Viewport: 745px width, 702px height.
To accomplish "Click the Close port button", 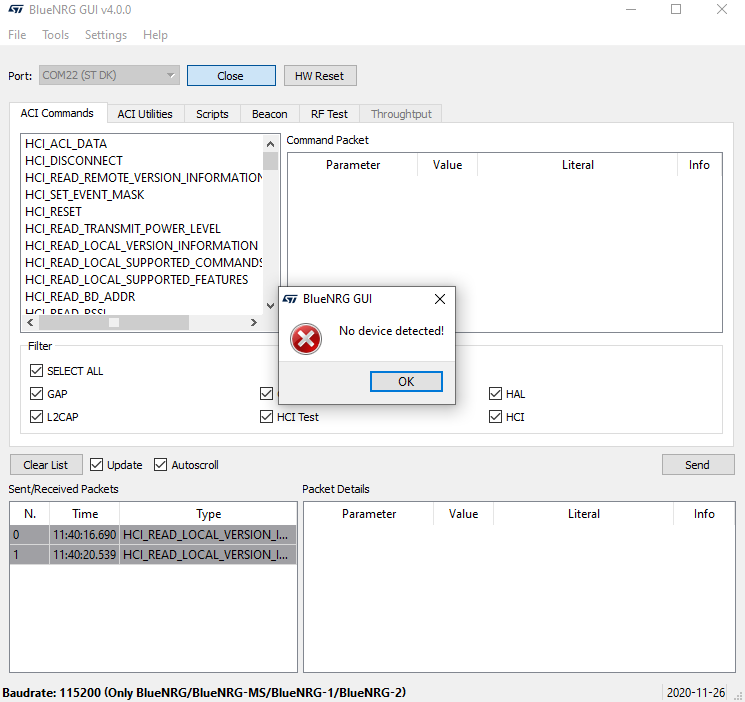I will pyautogui.click(x=231, y=76).
